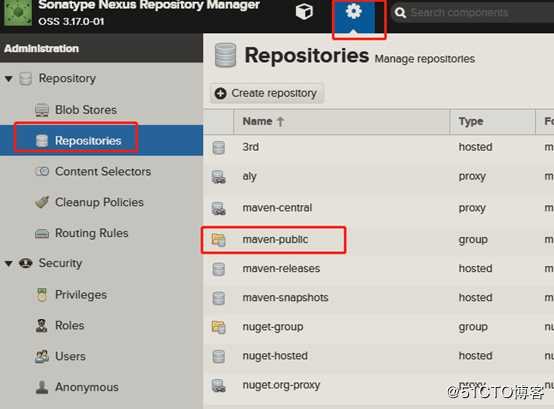Select Repositories in sidebar
Image resolution: width=554 pixels, height=409 pixels.
pyautogui.click(x=88, y=141)
